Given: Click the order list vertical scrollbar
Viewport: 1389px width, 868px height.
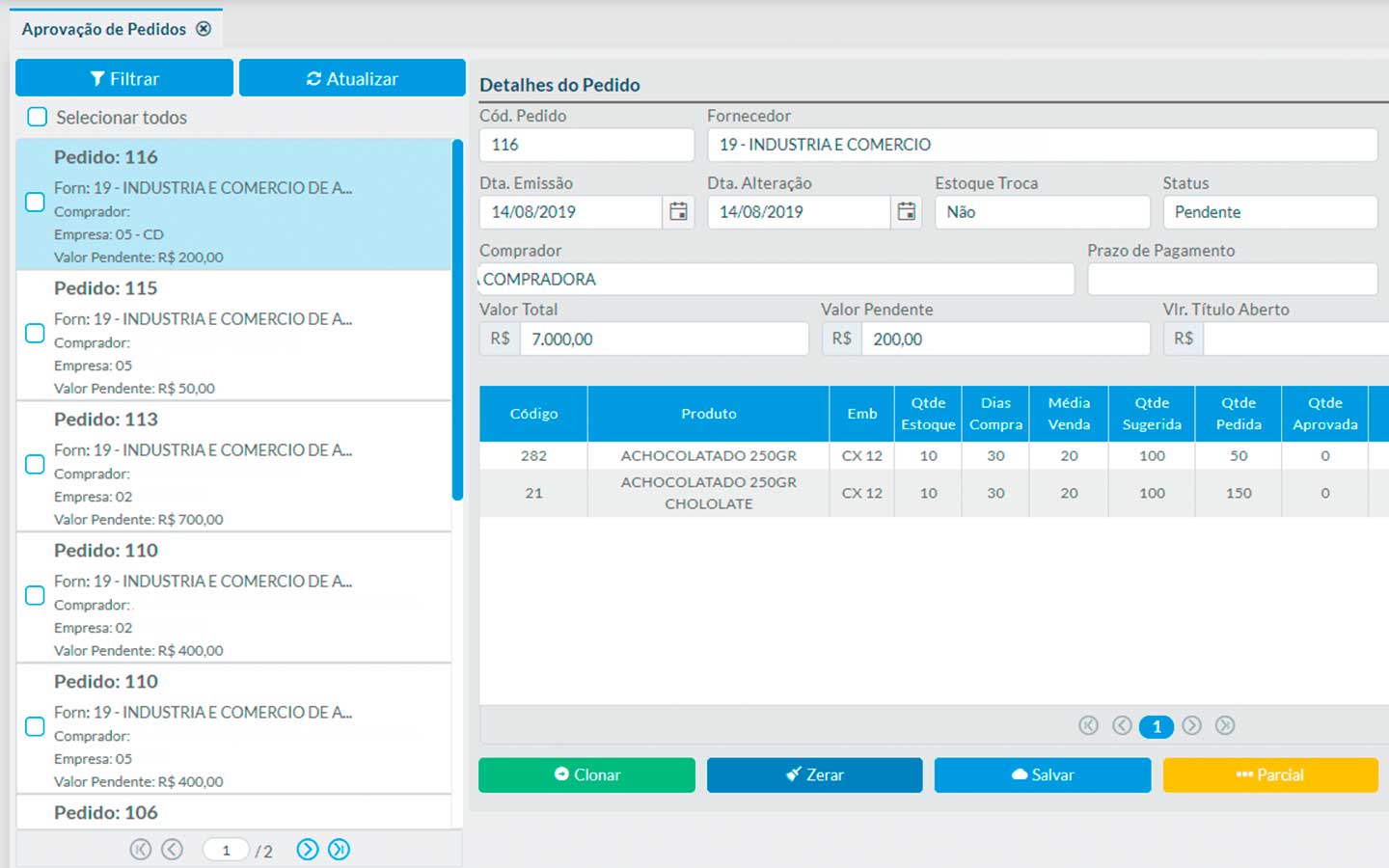Looking at the screenshot, I should [457, 319].
